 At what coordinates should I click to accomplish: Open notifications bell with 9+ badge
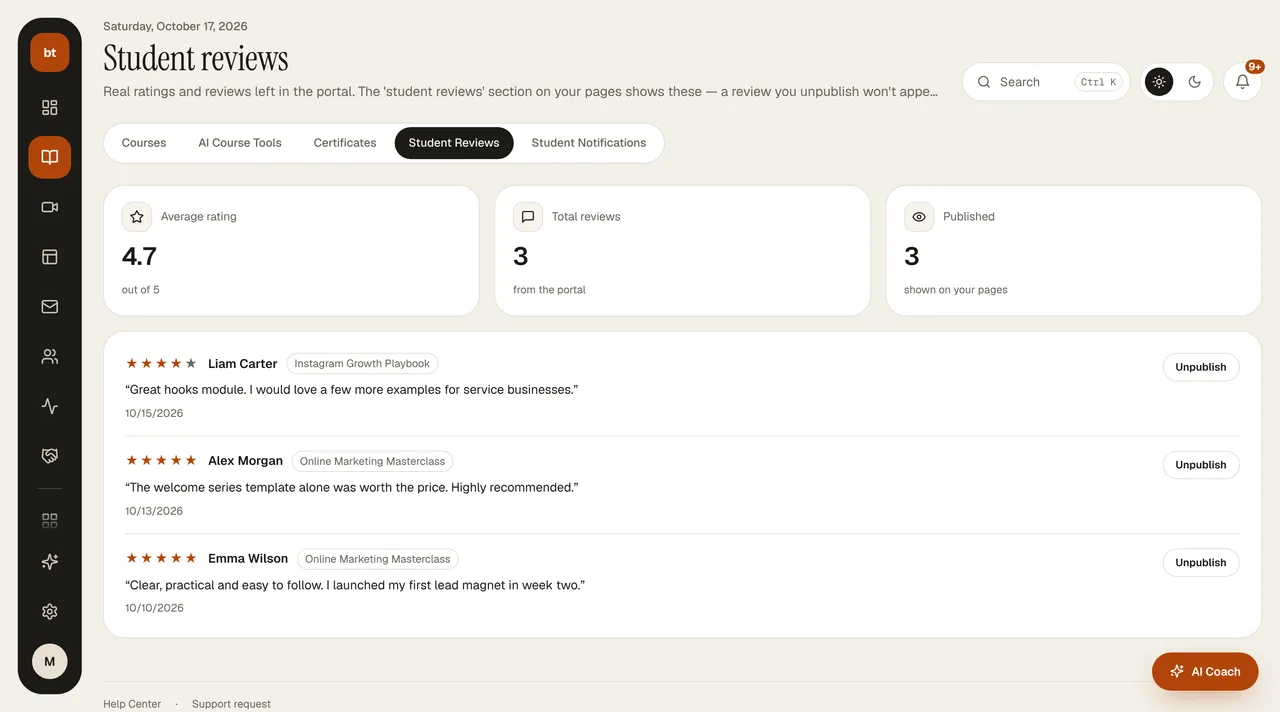coord(1243,82)
